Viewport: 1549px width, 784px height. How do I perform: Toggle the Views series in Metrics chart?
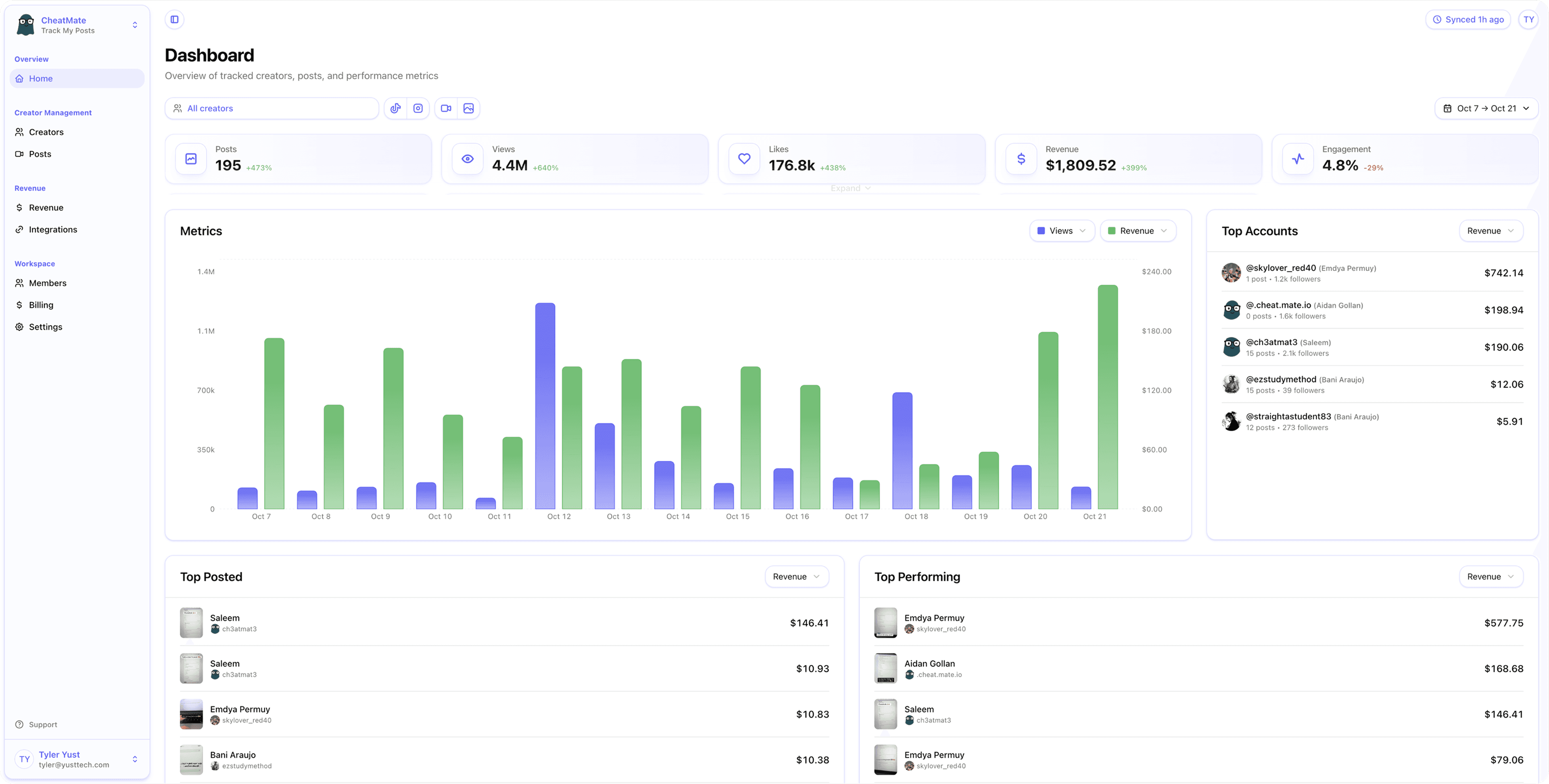pos(1061,230)
